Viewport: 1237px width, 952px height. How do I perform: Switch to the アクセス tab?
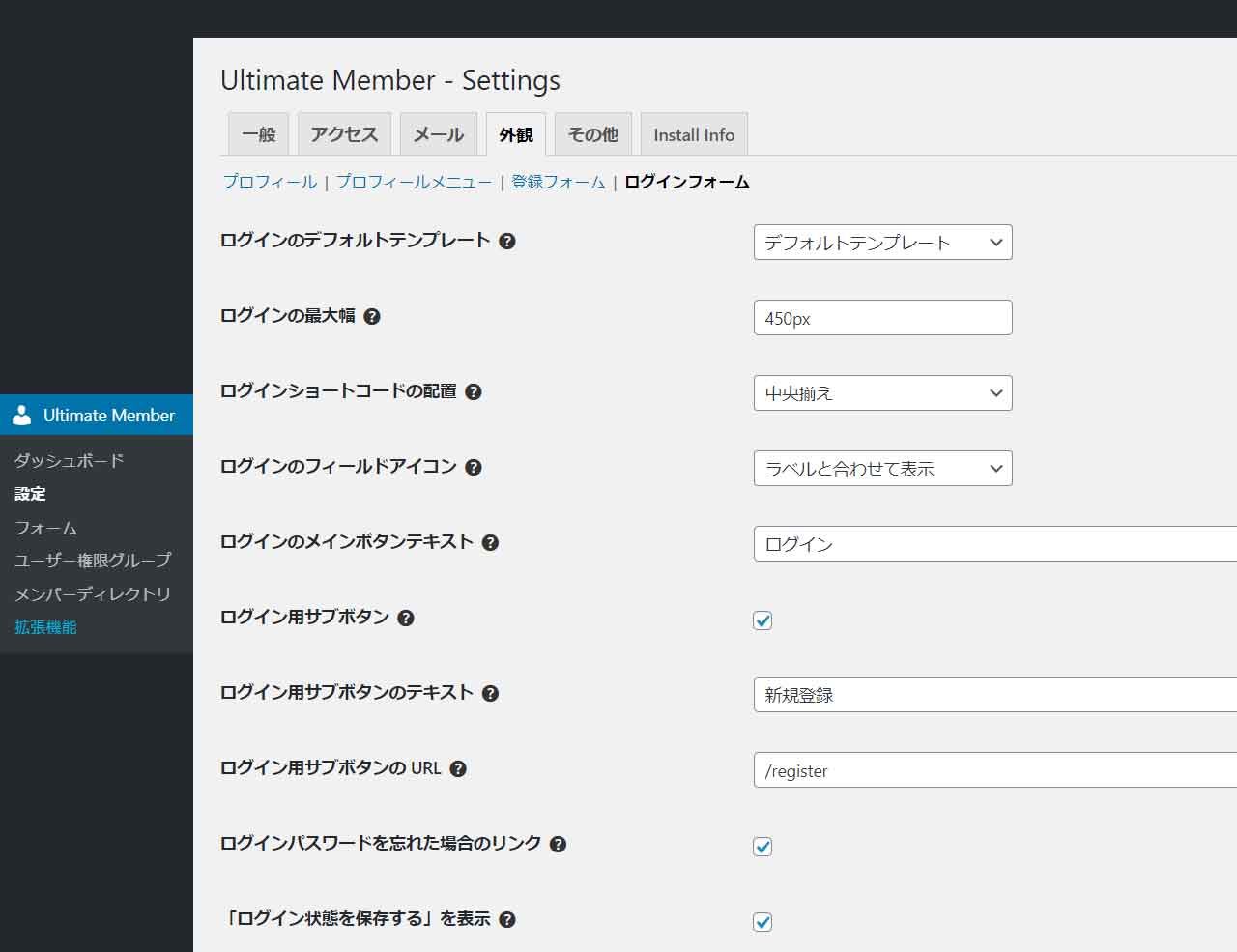pyautogui.click(x=344, y=134)
